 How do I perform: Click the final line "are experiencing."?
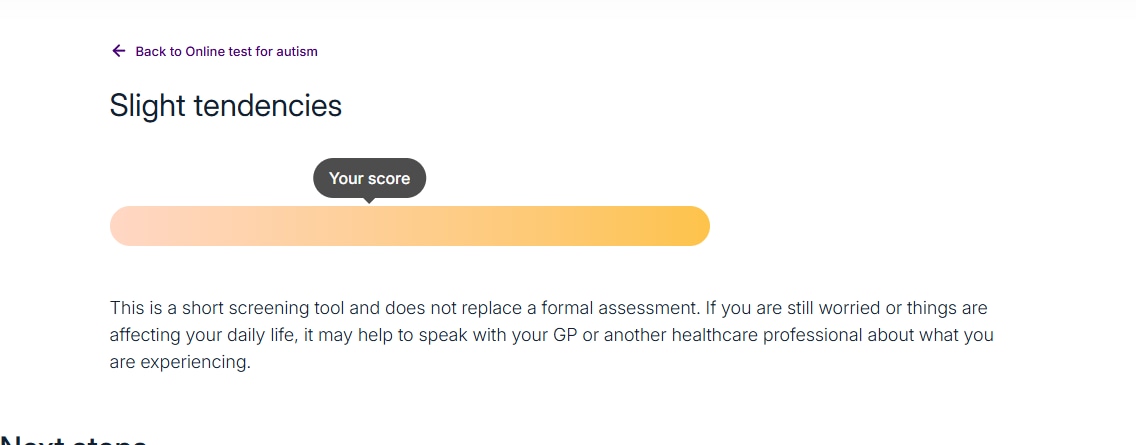coord(179,362)
